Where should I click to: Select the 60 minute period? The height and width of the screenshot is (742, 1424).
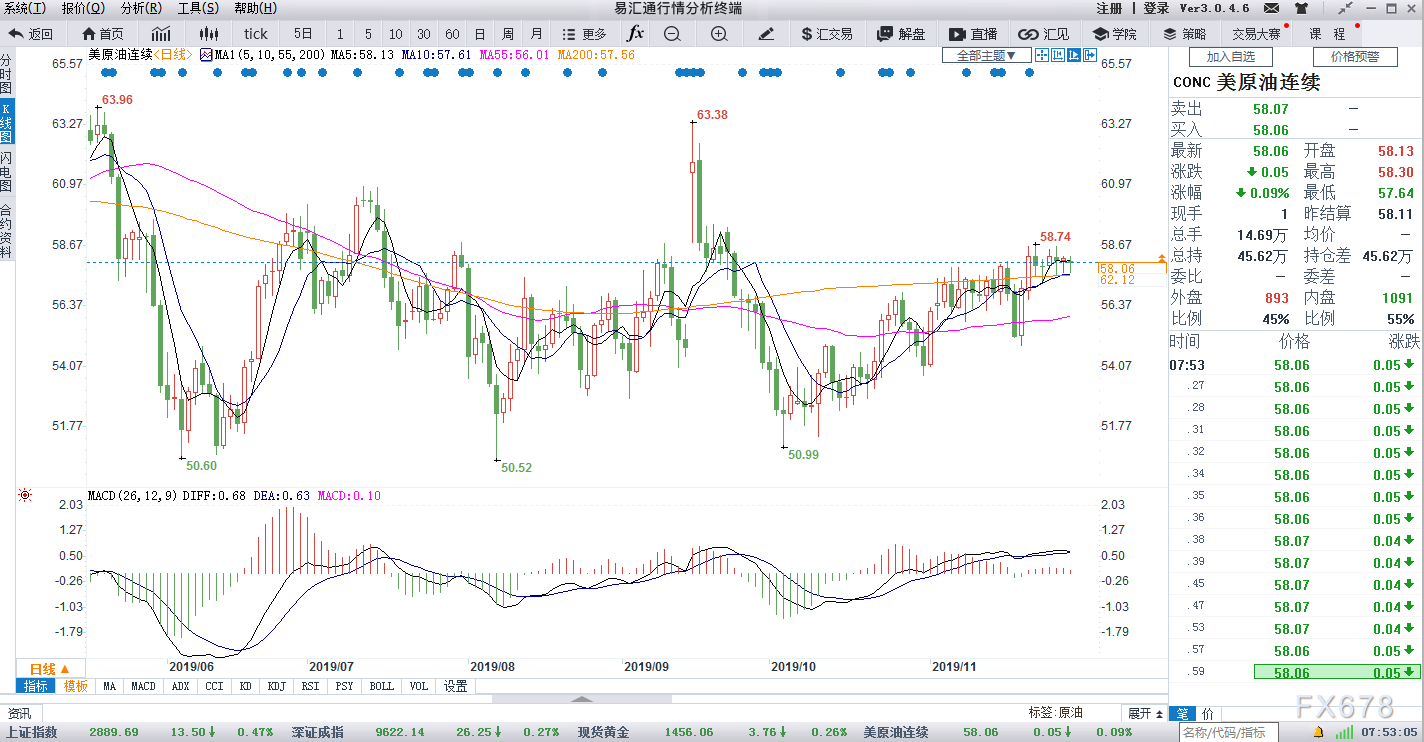pyautogui.click(x=452, y=34)
